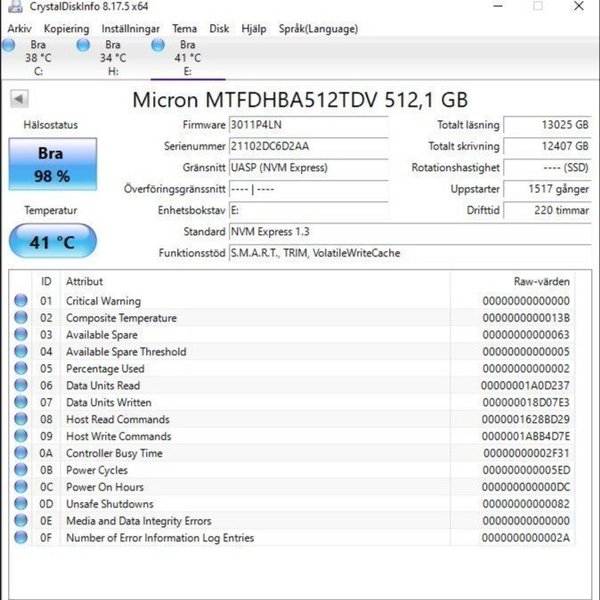Click the Rotationshastighet value ---- (SSD)

tap(547, 168)
